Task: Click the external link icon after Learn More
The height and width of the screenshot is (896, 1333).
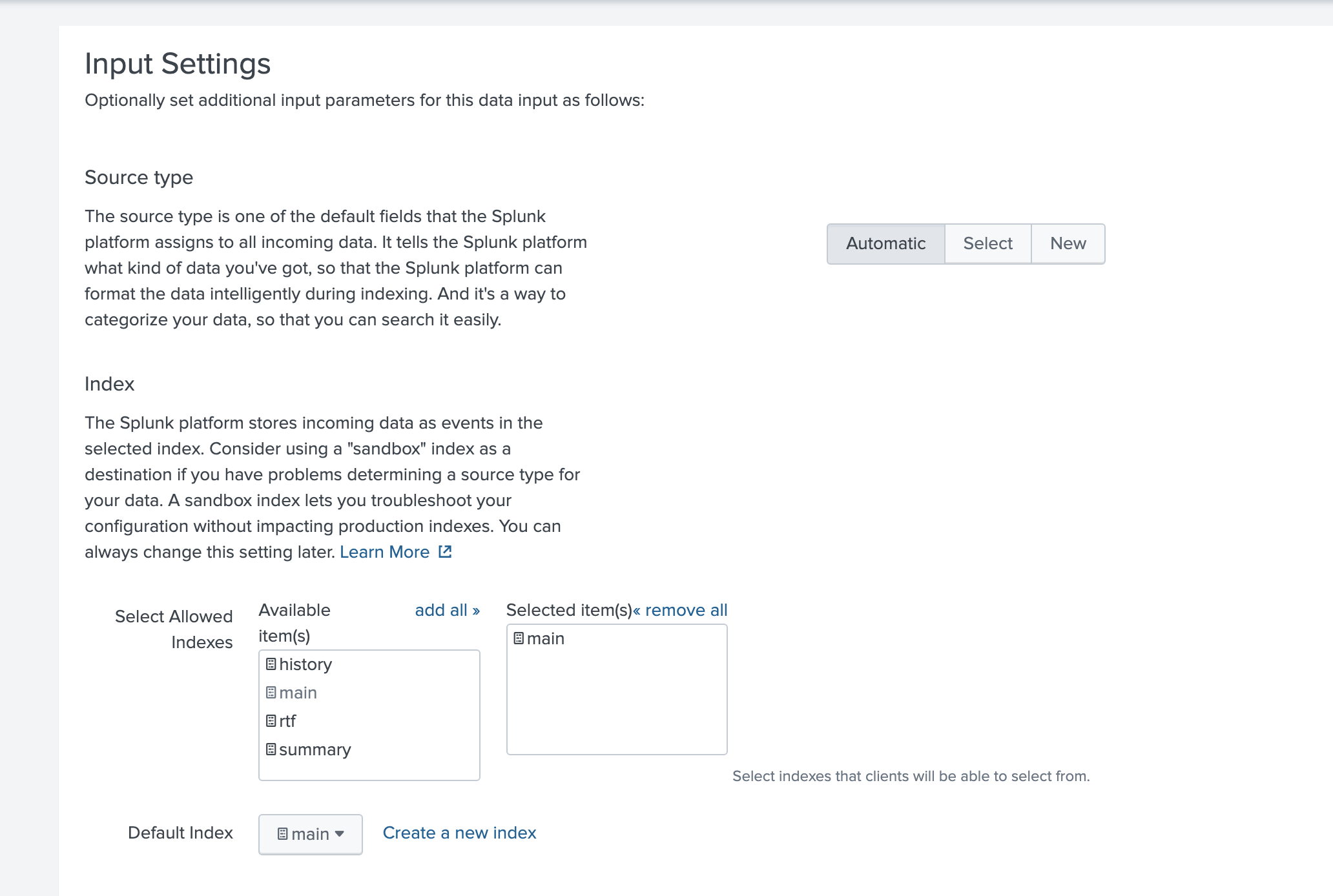Action: [x=445, y=552]
